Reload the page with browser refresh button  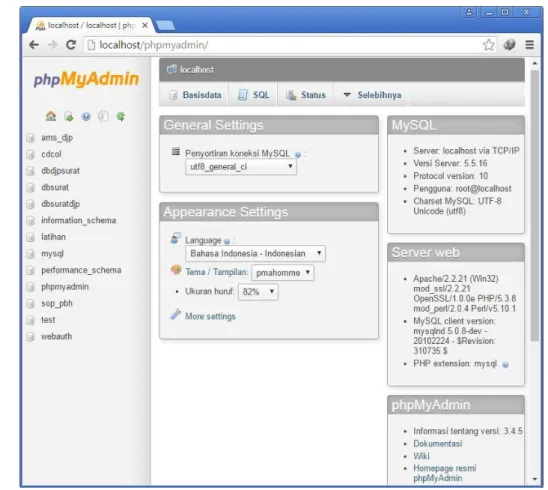[71, 45]
